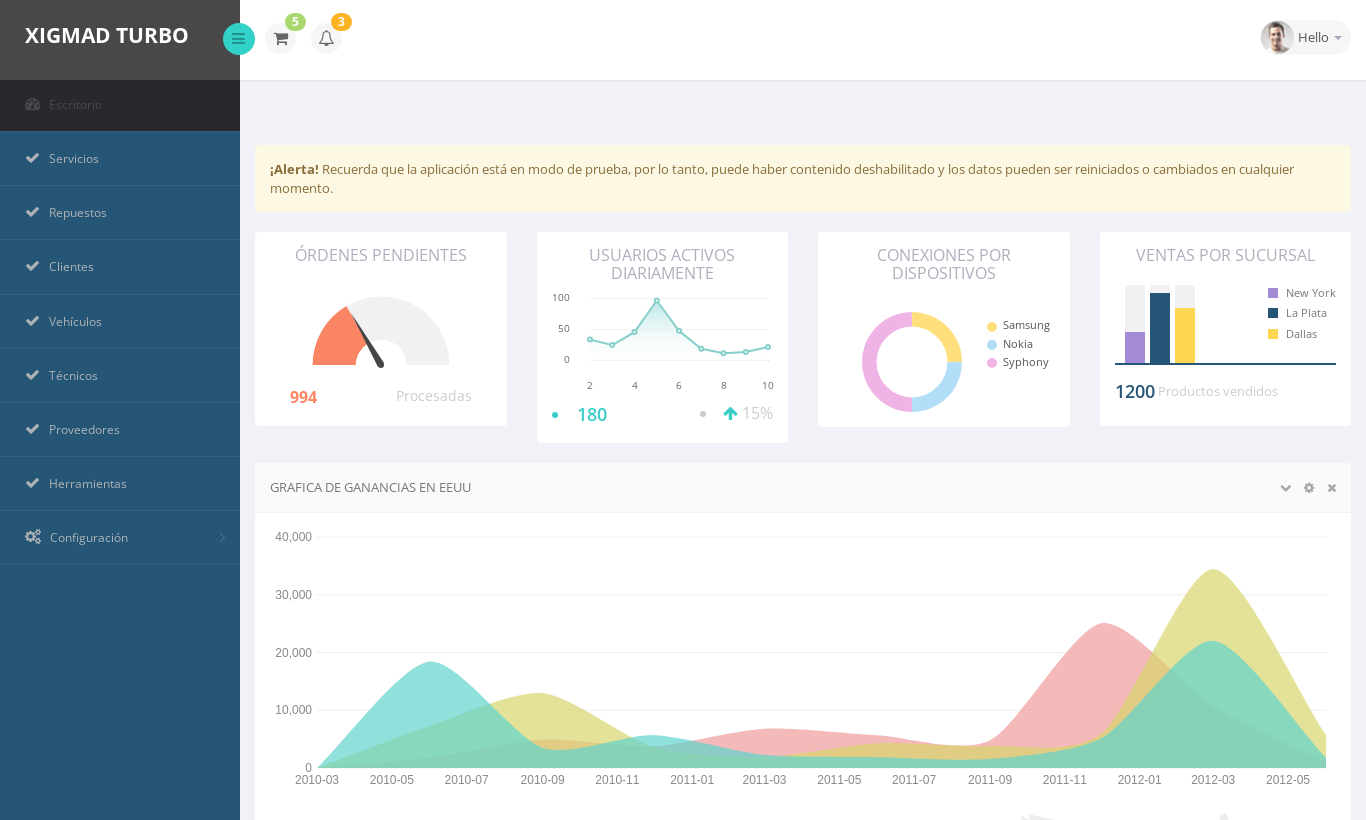Go to Técnicos section
The image size is (1366, 820).
click(x=120, y=376)
